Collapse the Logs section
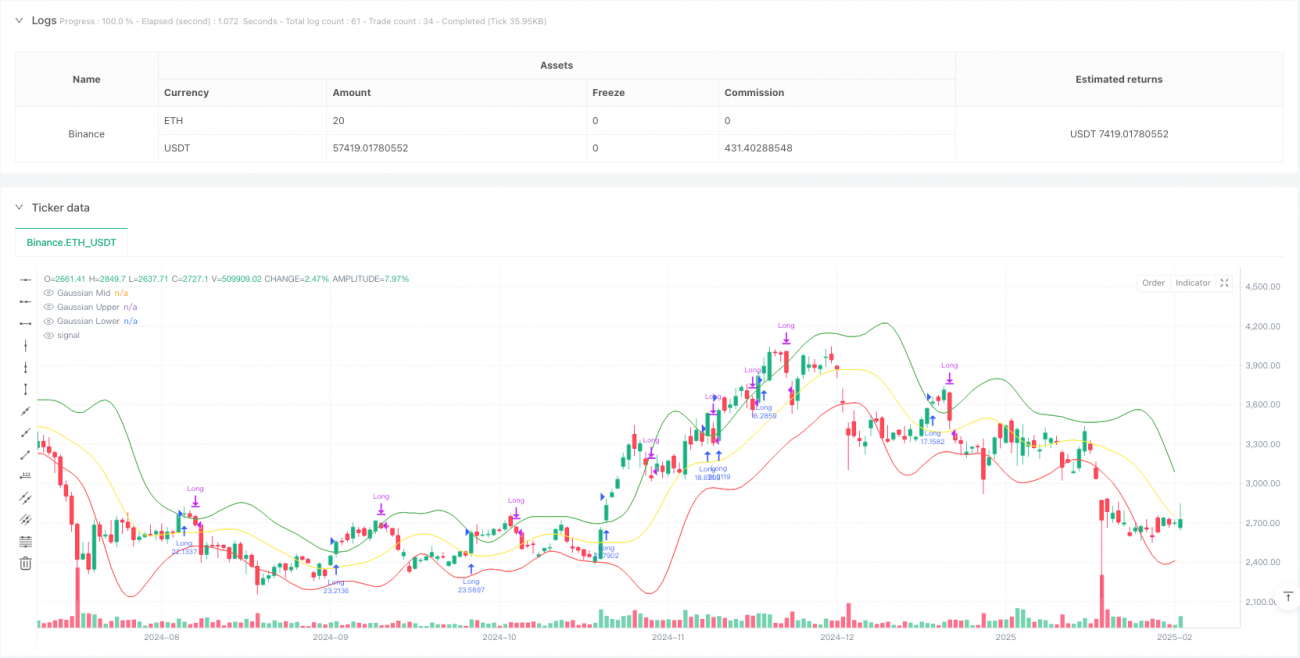 click(x=18, y=19)
